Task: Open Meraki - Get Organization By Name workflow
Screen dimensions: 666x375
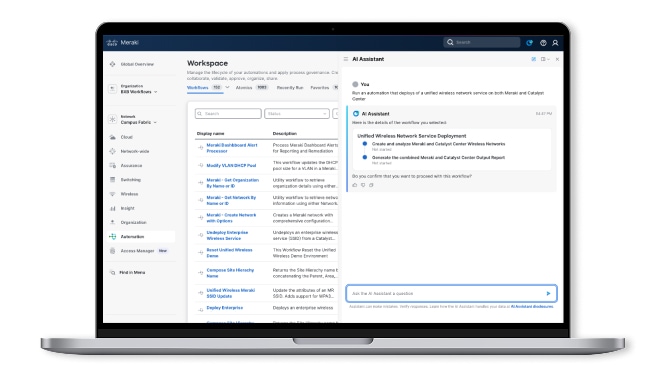Action: [x=232, y=183]
